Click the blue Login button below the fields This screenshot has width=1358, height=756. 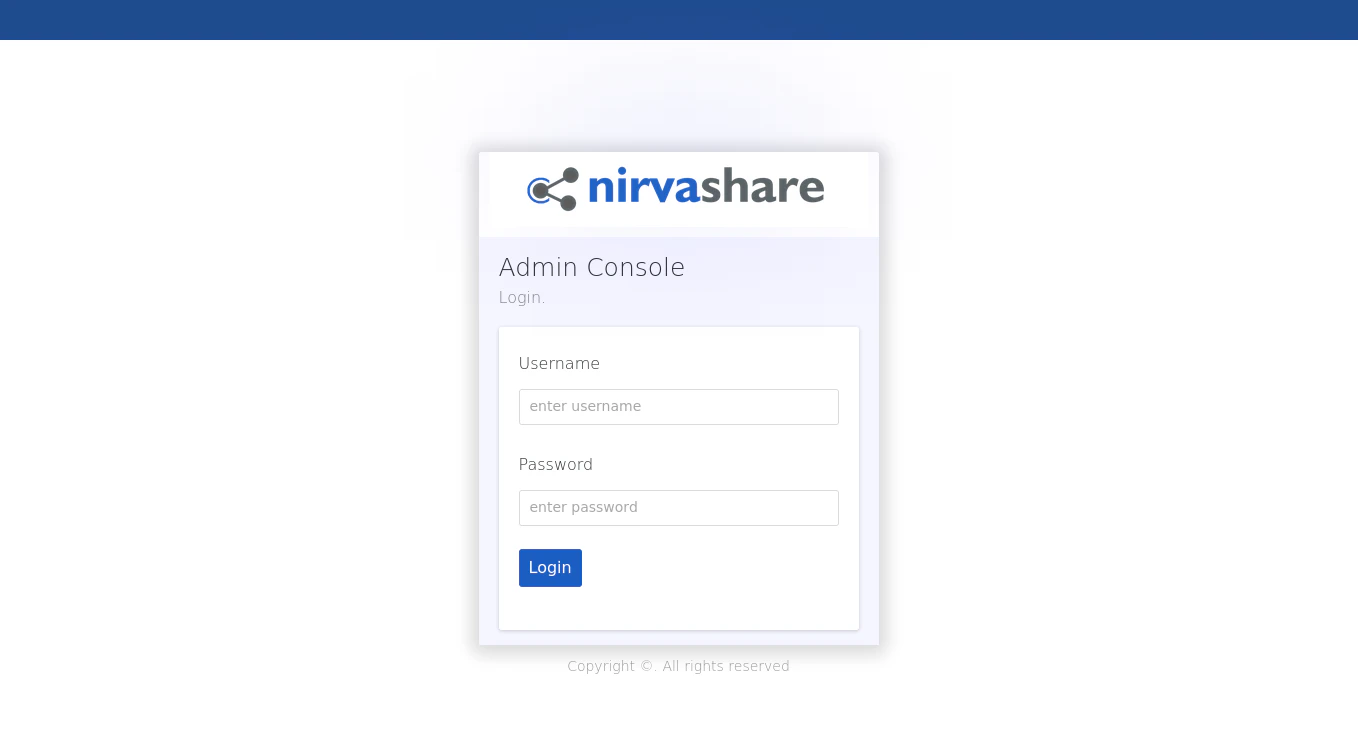tap(550, 567)
